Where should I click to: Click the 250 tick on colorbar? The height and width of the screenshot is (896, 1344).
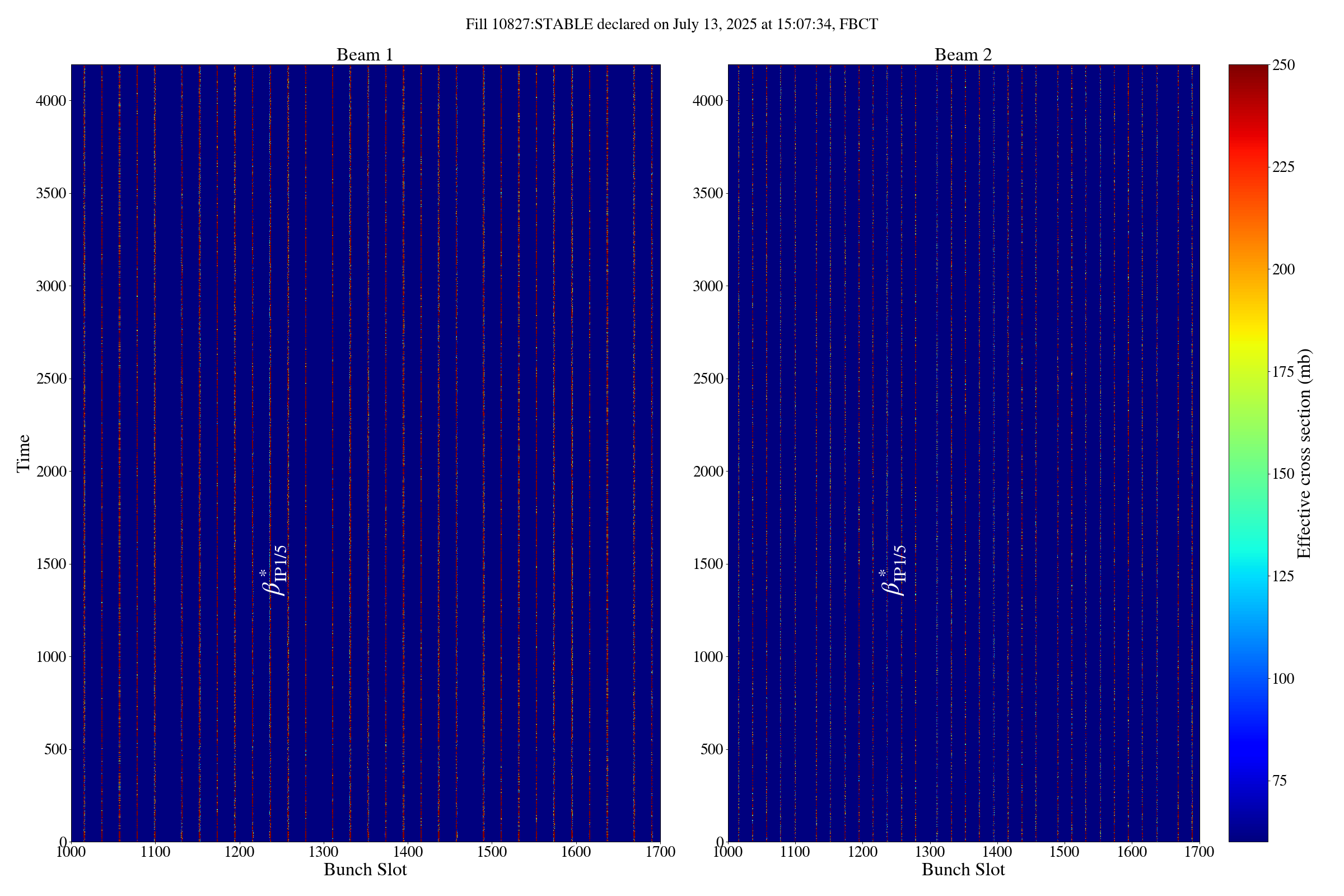(x=1283, y=65)
